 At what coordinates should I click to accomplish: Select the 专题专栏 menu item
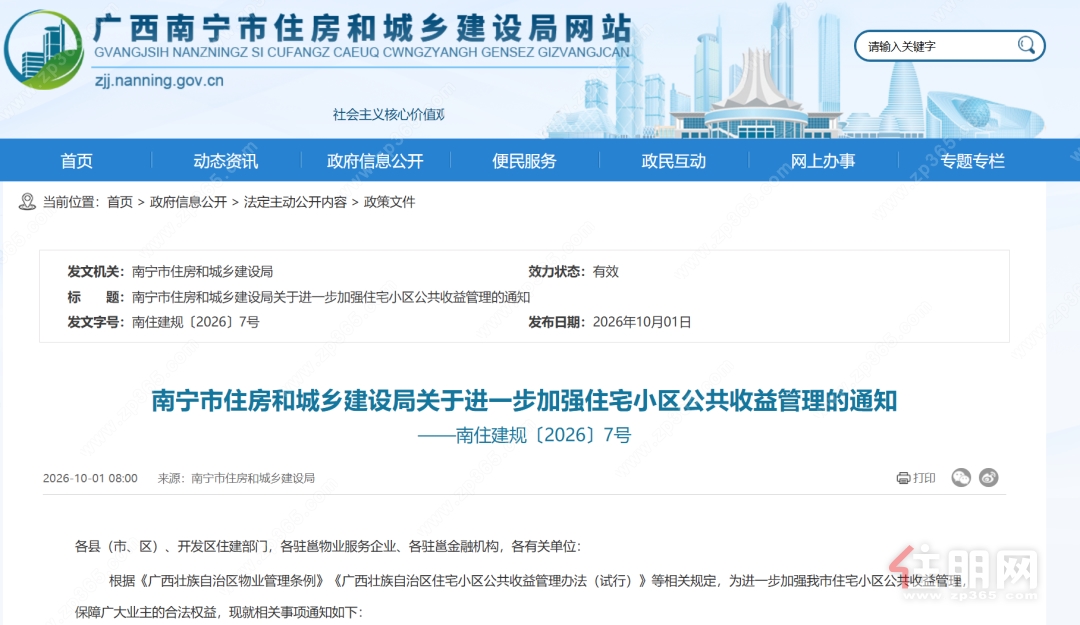(973, 161)
